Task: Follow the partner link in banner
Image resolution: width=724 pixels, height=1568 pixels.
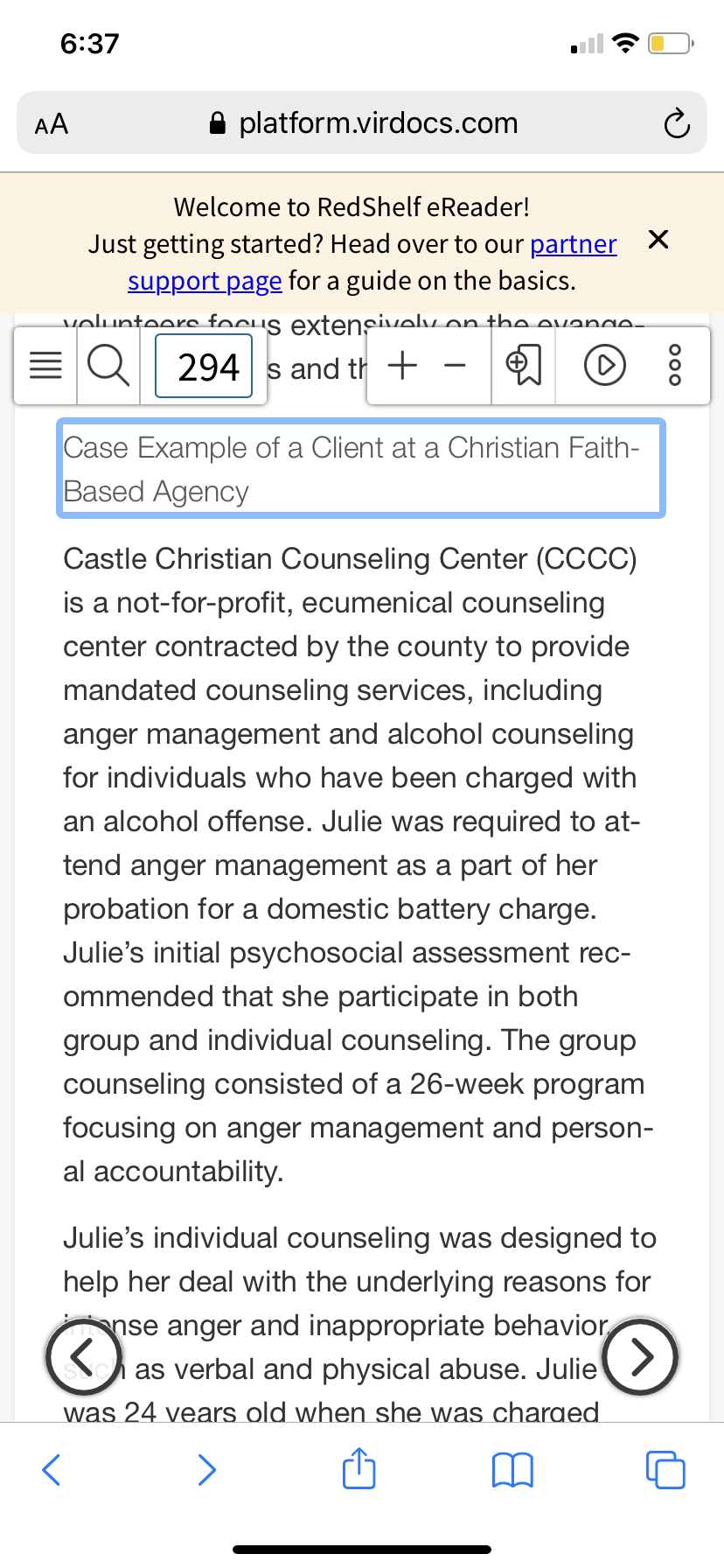Action: (574, 244)
